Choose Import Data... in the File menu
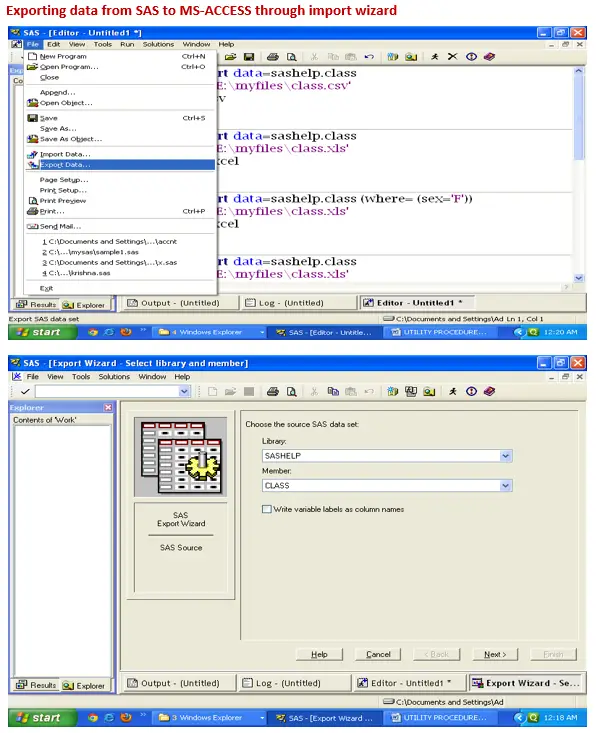The width and height of the screenshot is (600, 733). click(x=65, y=154)
